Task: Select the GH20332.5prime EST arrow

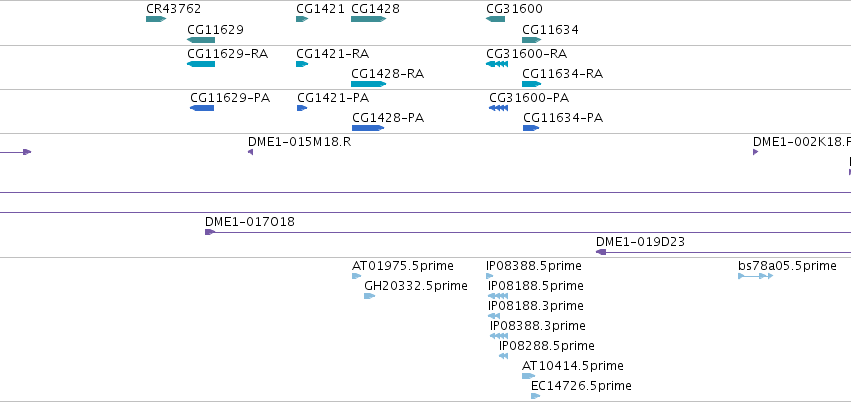Action: [370, 296]
